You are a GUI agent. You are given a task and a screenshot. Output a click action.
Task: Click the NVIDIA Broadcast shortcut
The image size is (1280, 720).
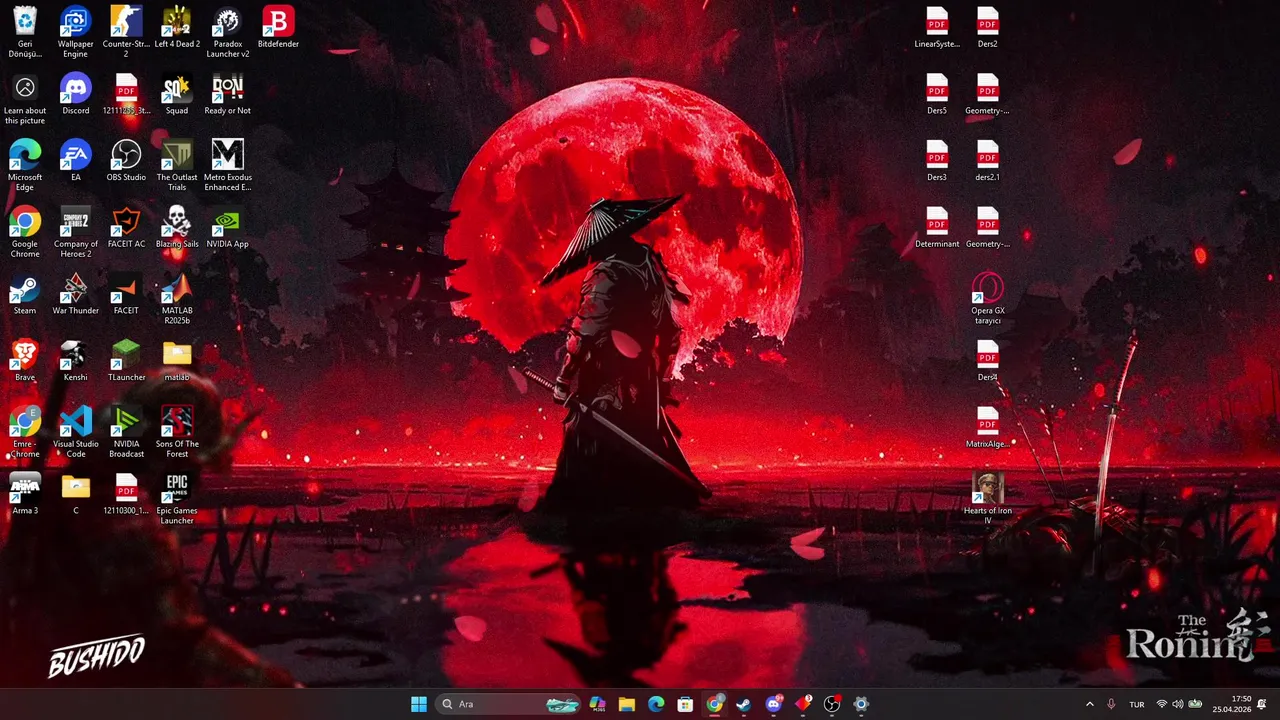pos(126,433)
